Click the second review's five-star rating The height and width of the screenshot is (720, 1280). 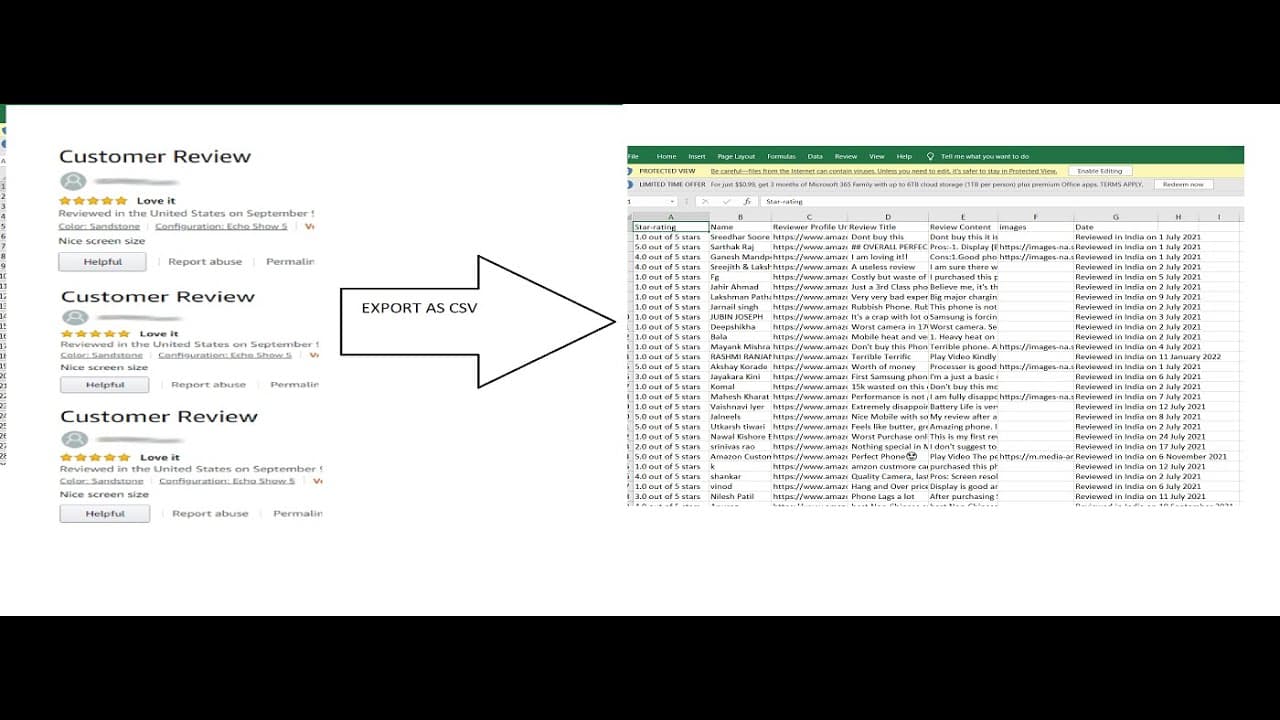point(96,334)
